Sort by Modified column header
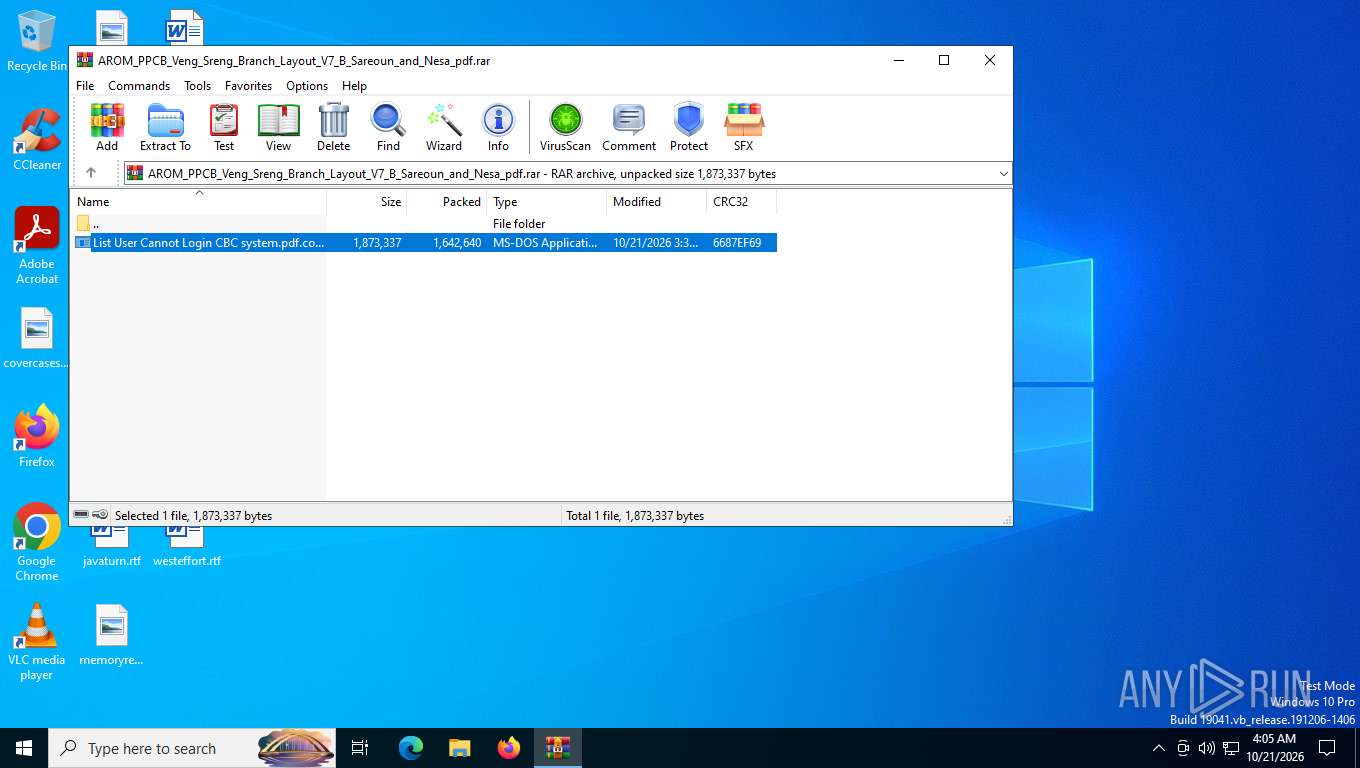The height and width of the screenshot is (768, 1360). [x=657, y=201]
